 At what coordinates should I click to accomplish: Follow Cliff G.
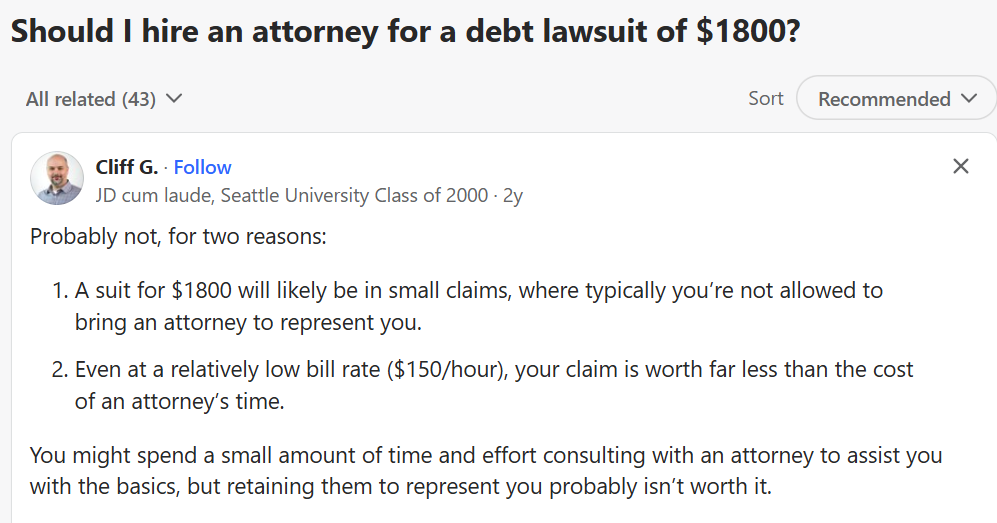point(202,167)
